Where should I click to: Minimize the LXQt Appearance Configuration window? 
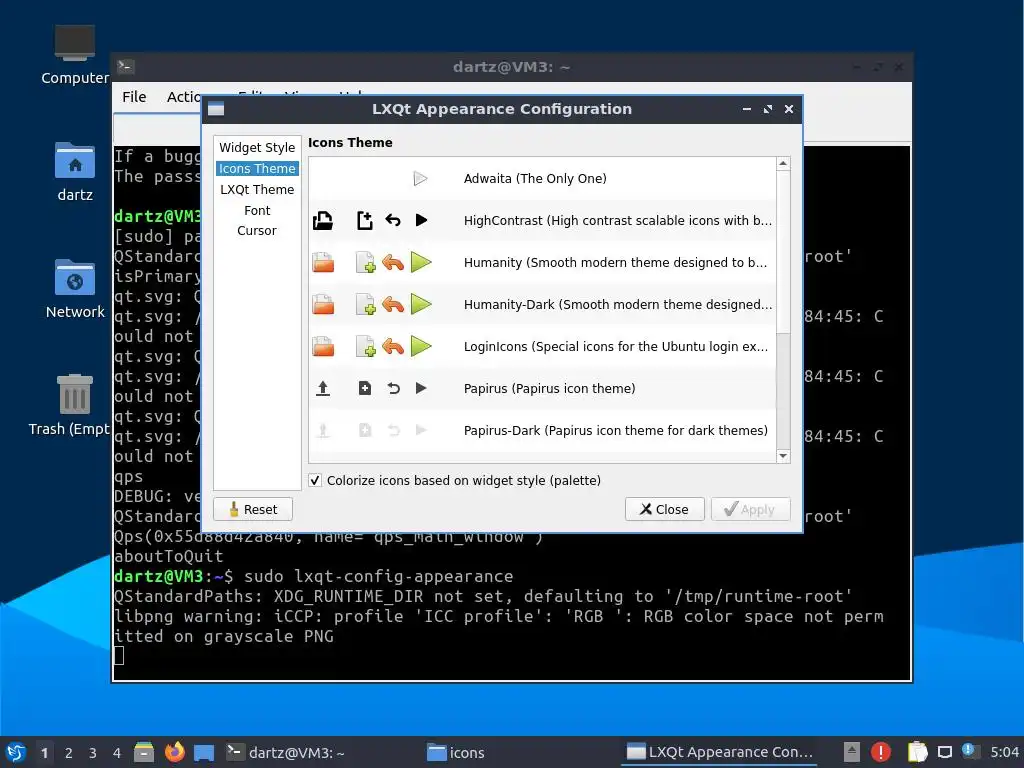[746, 109]
